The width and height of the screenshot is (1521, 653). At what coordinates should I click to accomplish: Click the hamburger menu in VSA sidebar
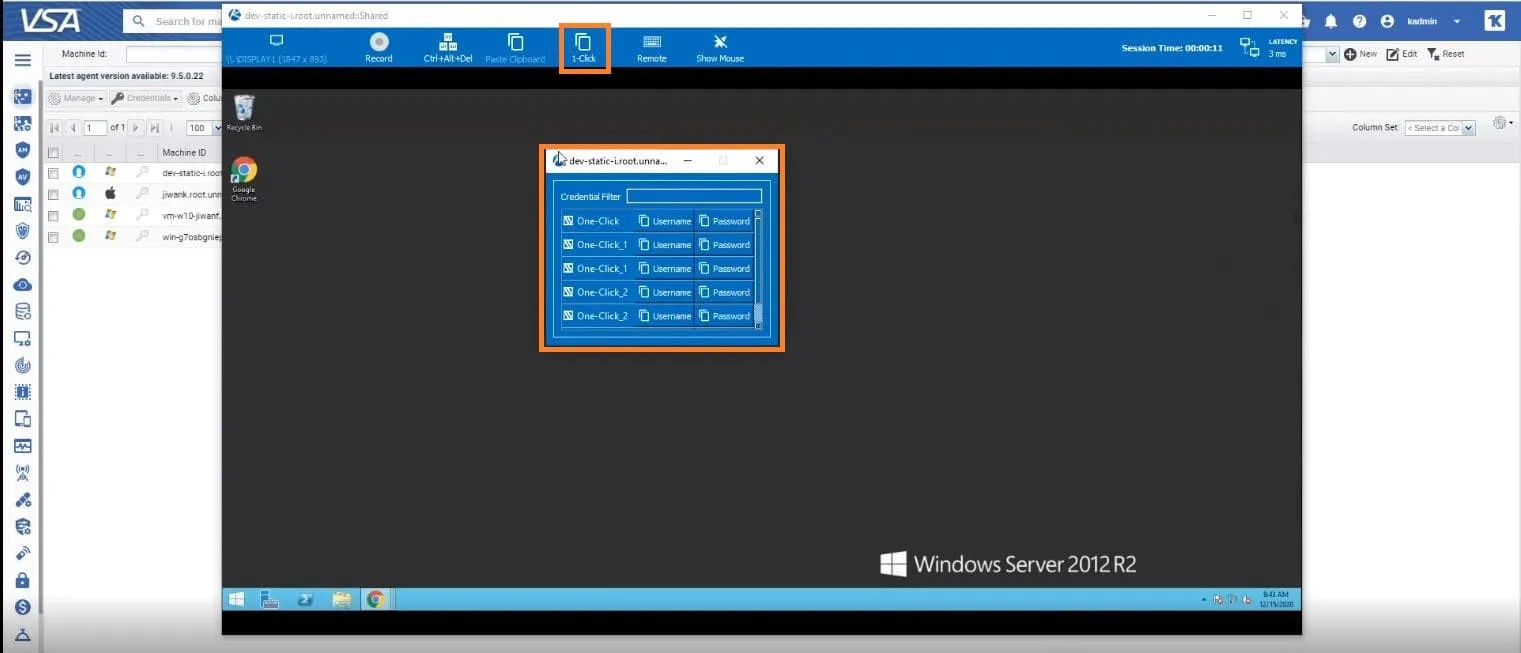click(22, 60)
